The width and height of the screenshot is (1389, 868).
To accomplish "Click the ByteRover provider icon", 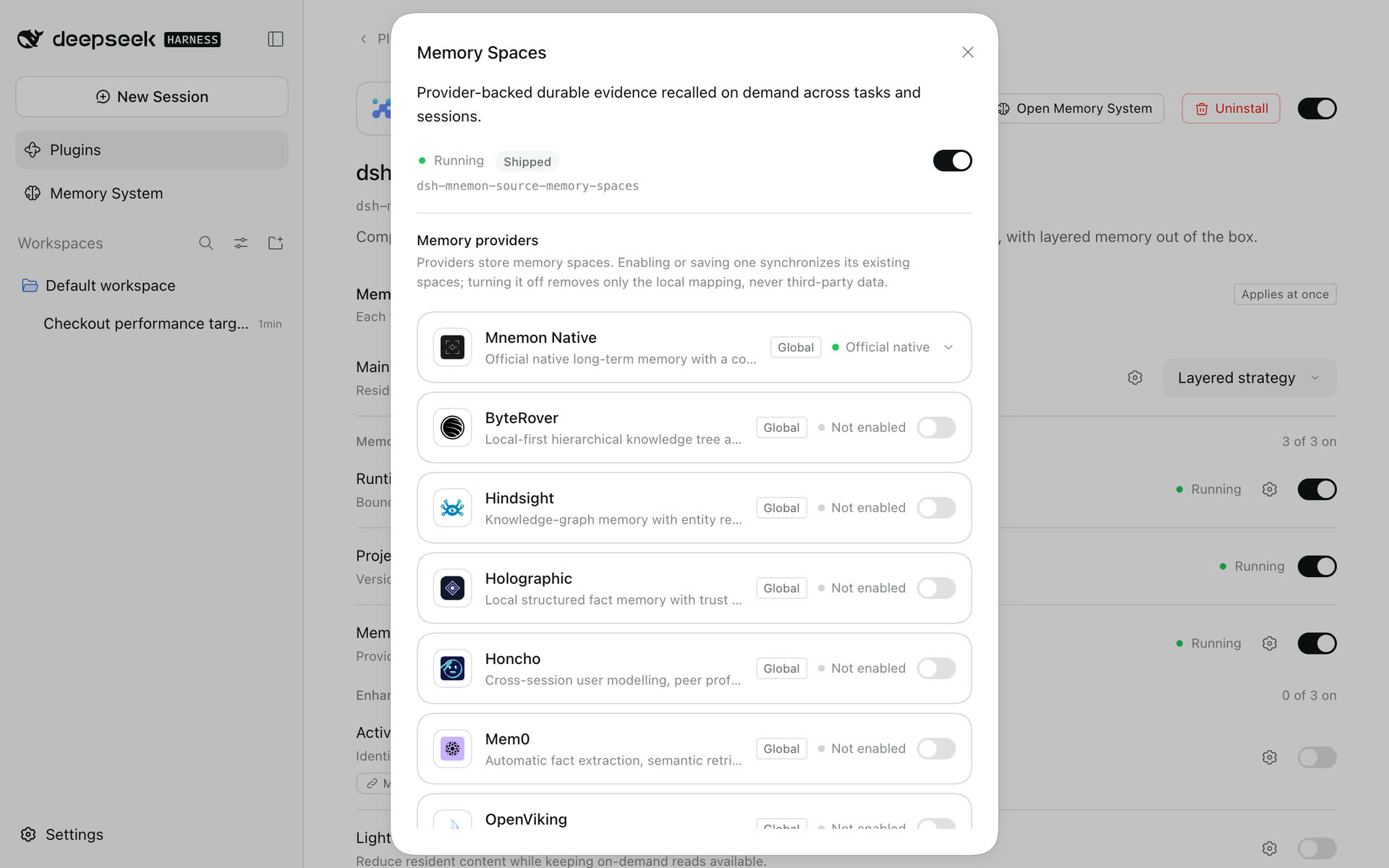I will 453,427.
